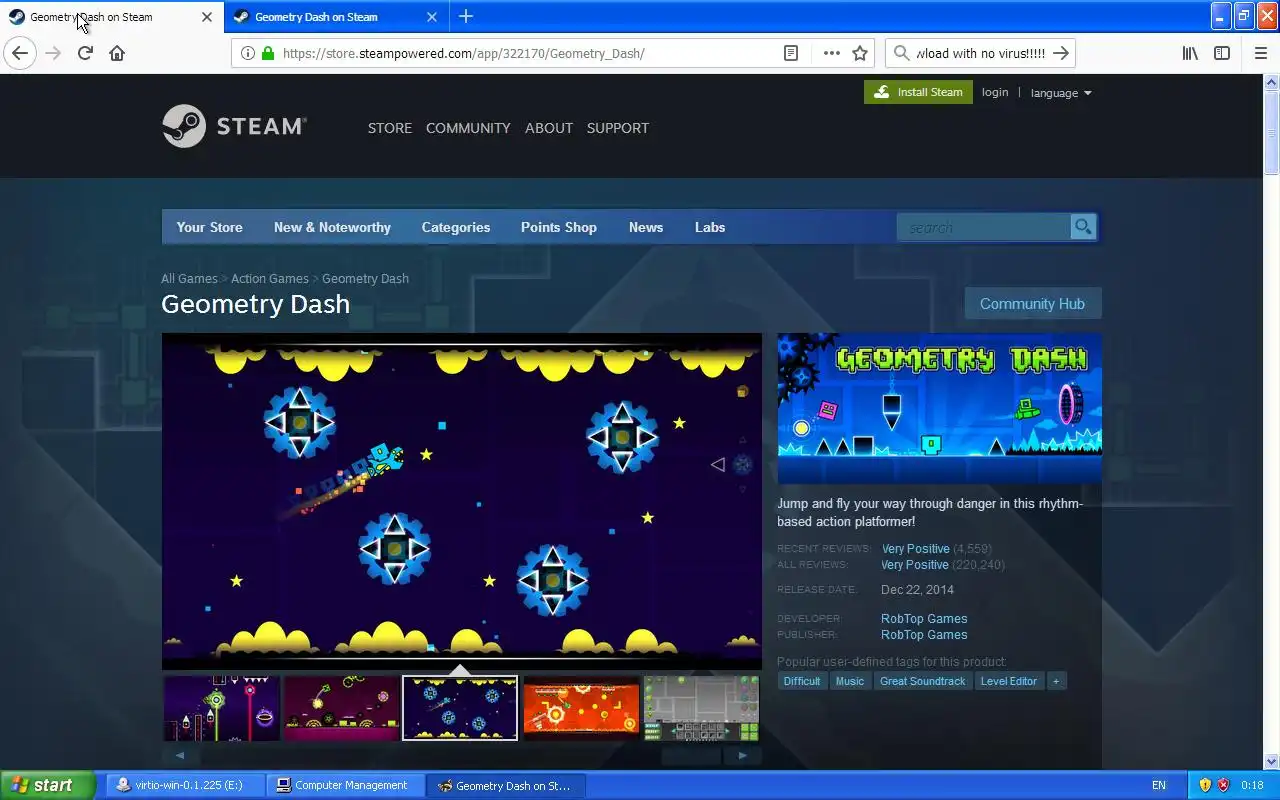The image size is (1280, 800).
Task: Click Very Positive recent reviews link
Action: pos(915,548)
